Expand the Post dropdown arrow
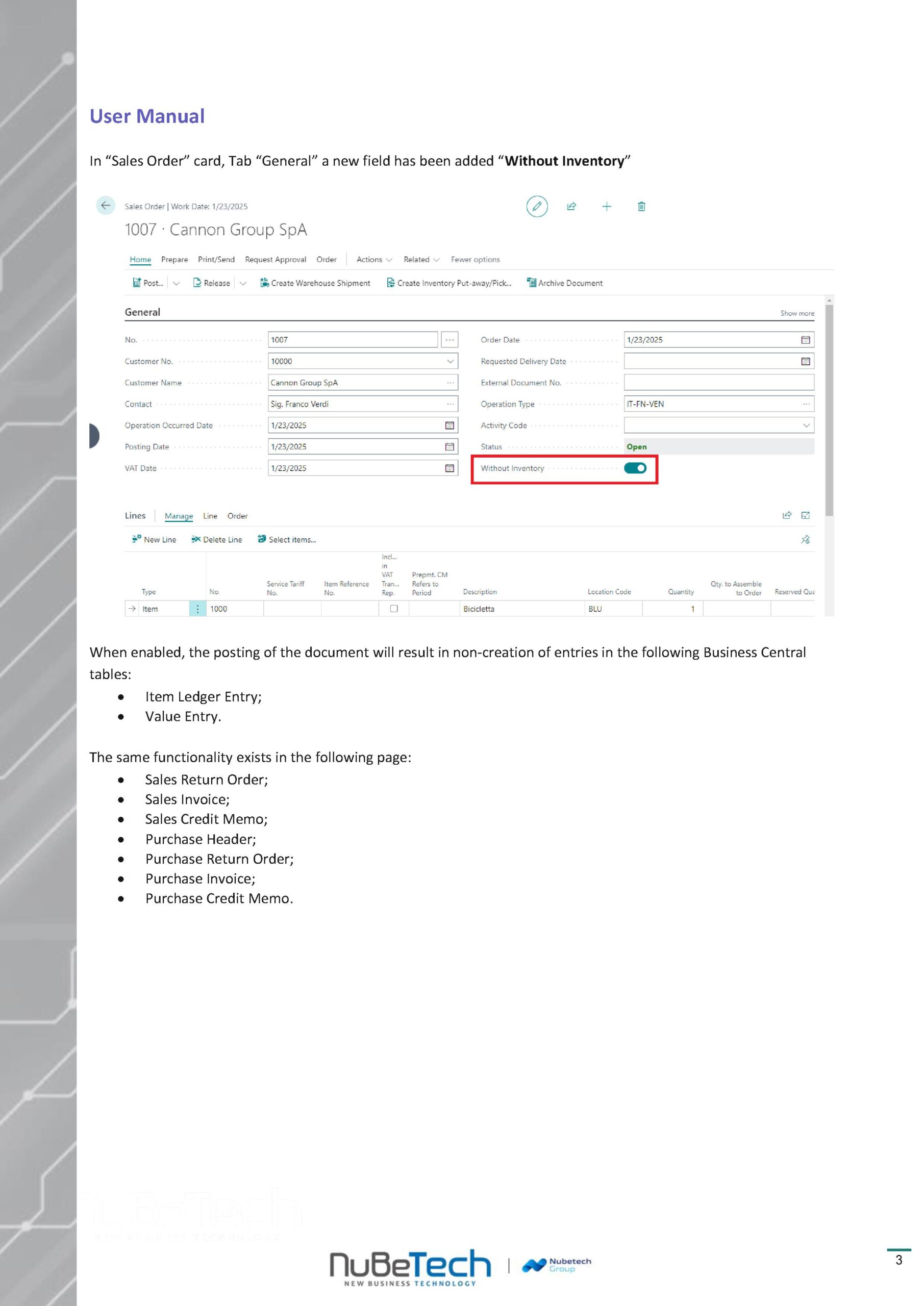 click(x=177, y=283)
